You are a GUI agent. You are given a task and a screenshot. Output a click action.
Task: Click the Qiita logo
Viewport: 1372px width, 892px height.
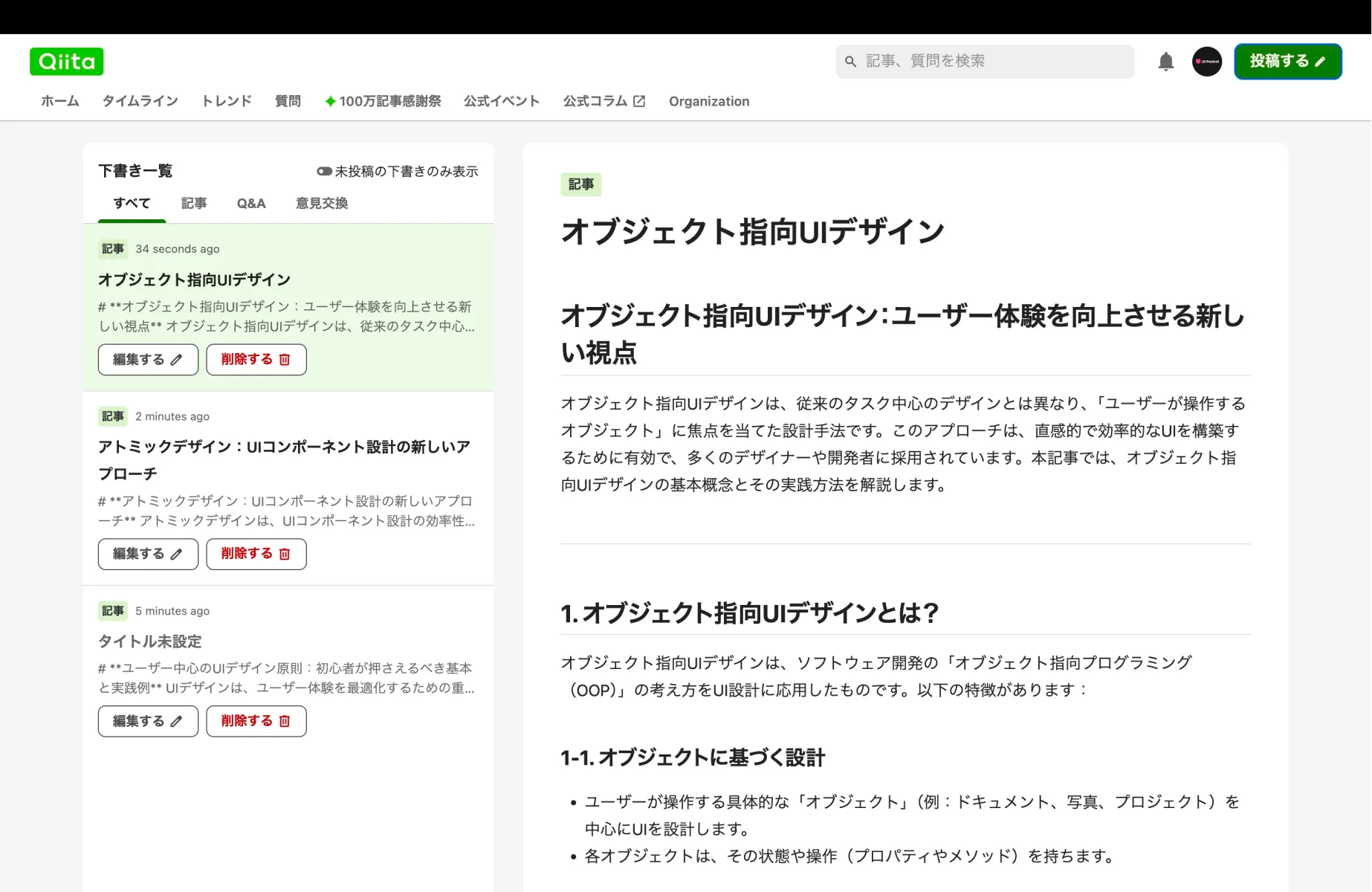pos(66,61)
